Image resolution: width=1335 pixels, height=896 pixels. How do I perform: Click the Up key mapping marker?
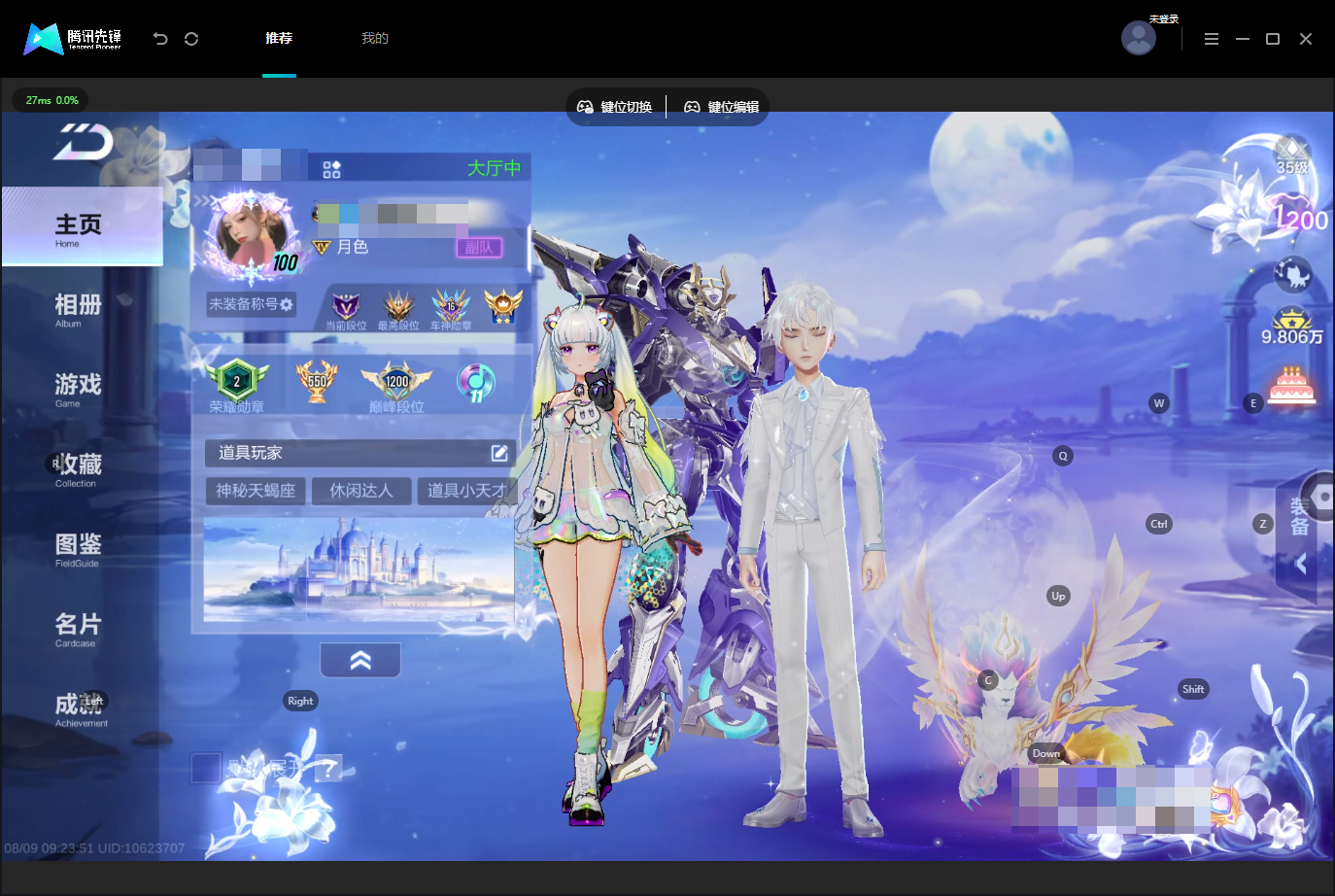1058,596
